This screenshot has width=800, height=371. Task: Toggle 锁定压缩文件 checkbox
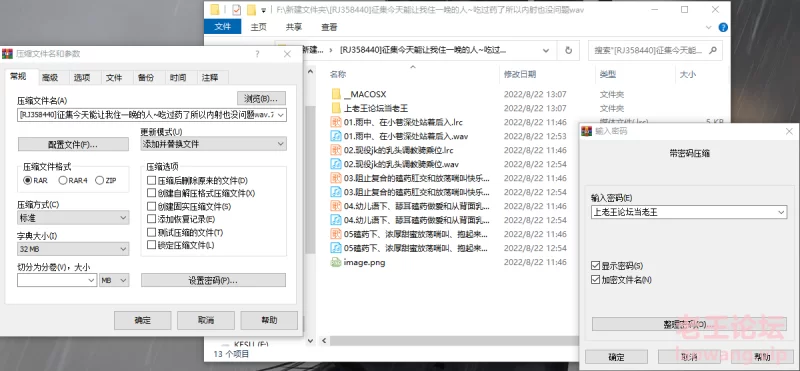(151, 245)
